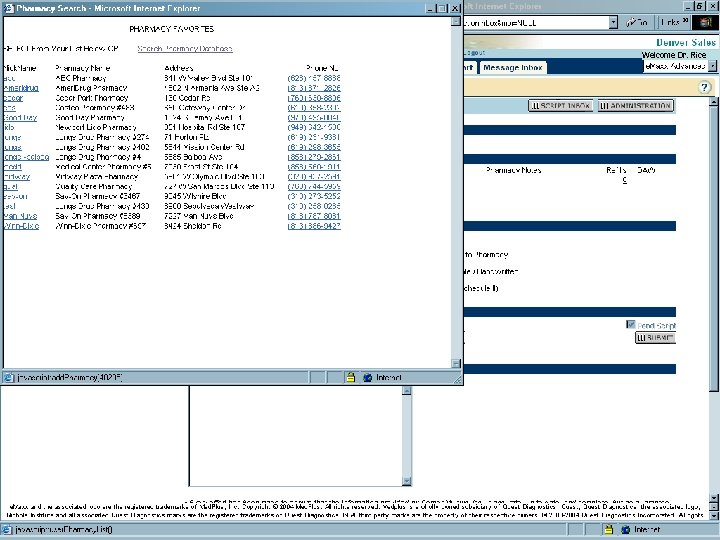The height and width of the screenshot is (540, 720).
Task: Click the Welcome Dr. Rice text
Action: tap(674, 55)
